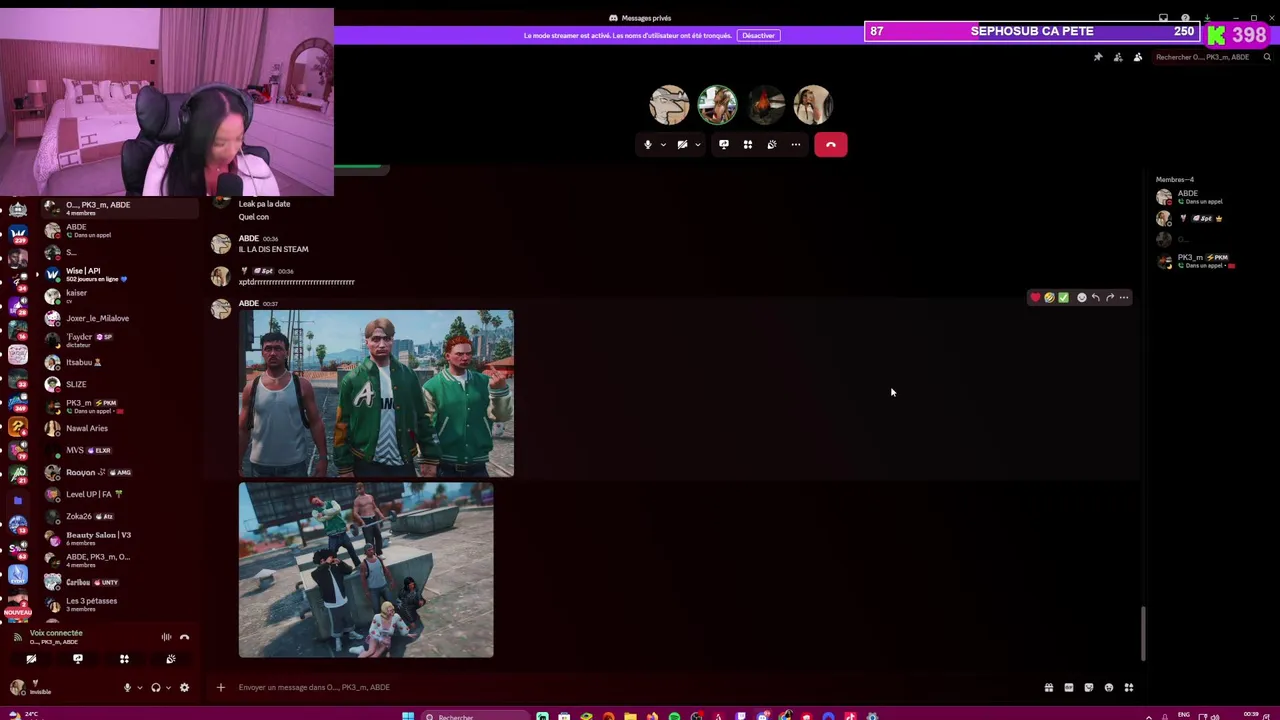Select ABDE in members list
Image resolution: width=1280 pixels, height=720 pixels.
pos(1210,197)
